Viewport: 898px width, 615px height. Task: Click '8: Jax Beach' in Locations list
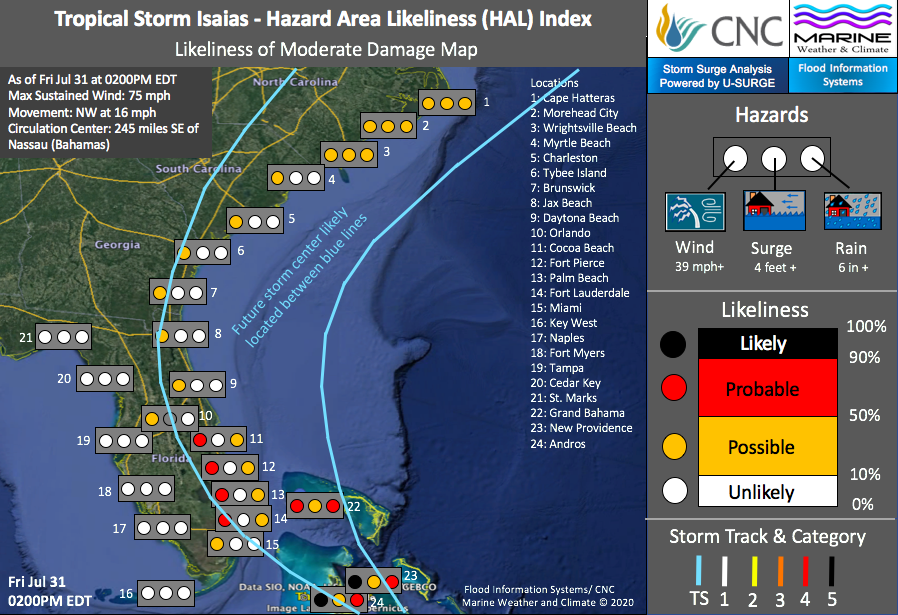[x=561, y=203]
